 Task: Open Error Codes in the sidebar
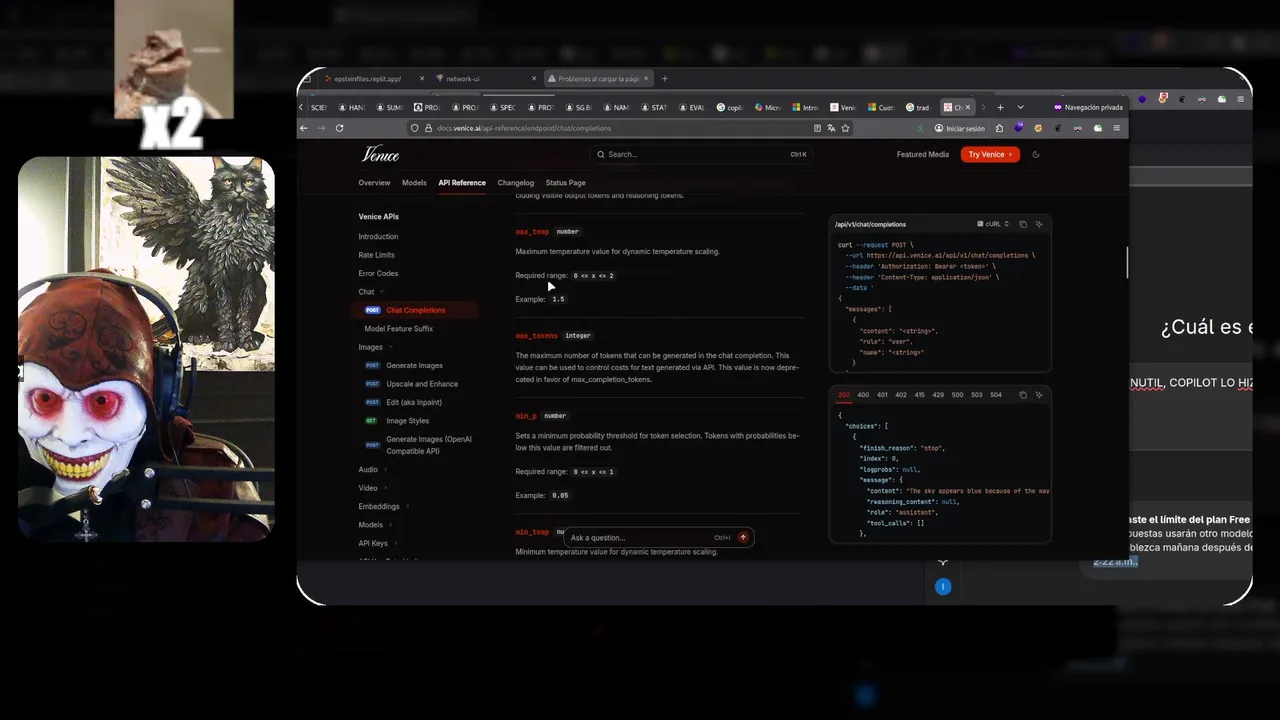(378, 273)
